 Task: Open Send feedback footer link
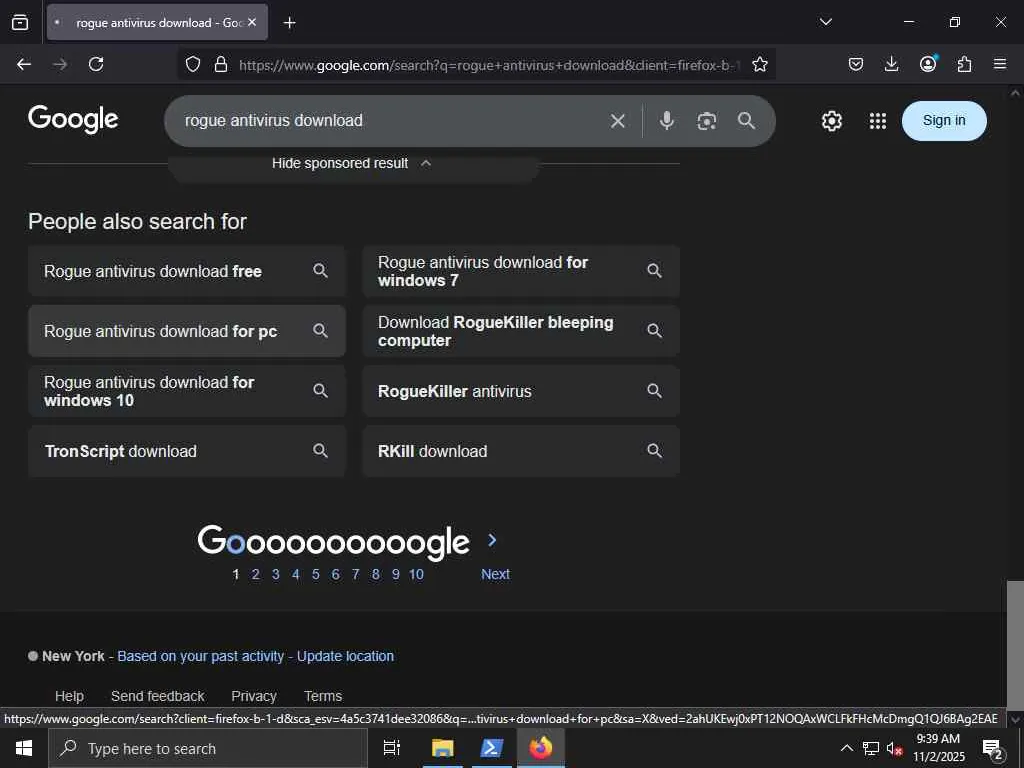point(157,696)
